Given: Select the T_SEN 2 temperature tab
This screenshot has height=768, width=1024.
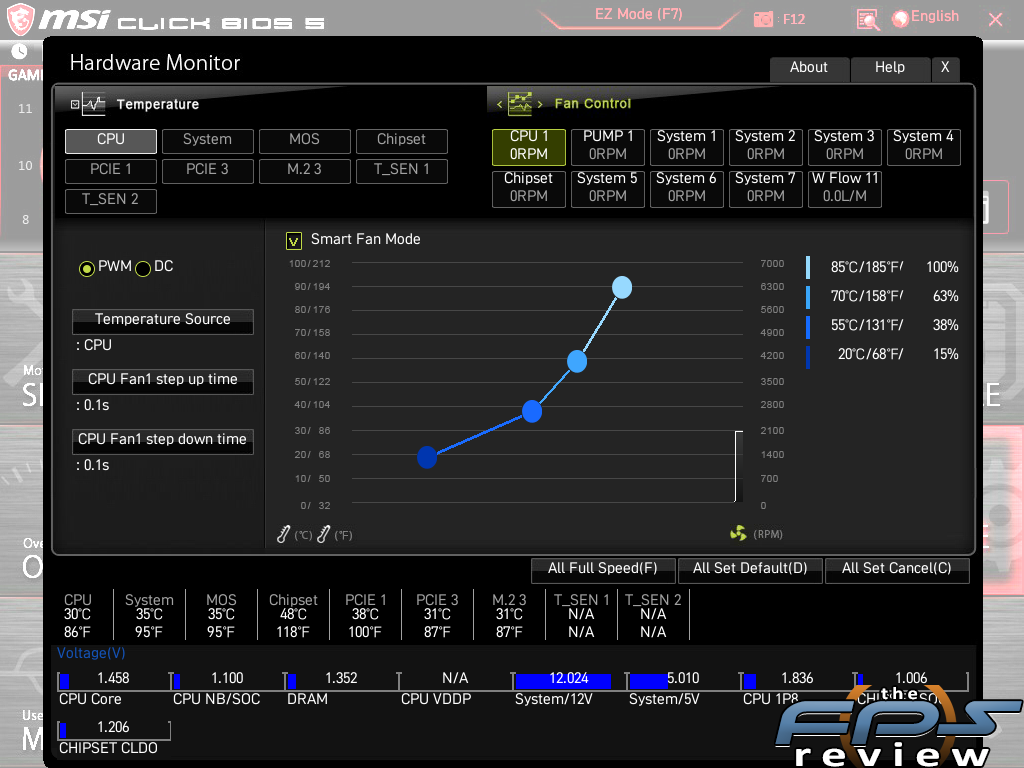Looking at the screenshot, I should coord(111,200).
